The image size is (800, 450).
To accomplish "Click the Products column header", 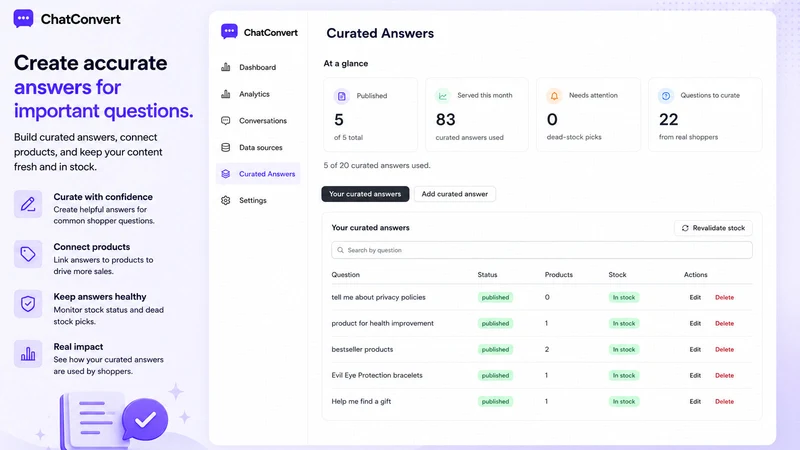I will pos(559,274).
